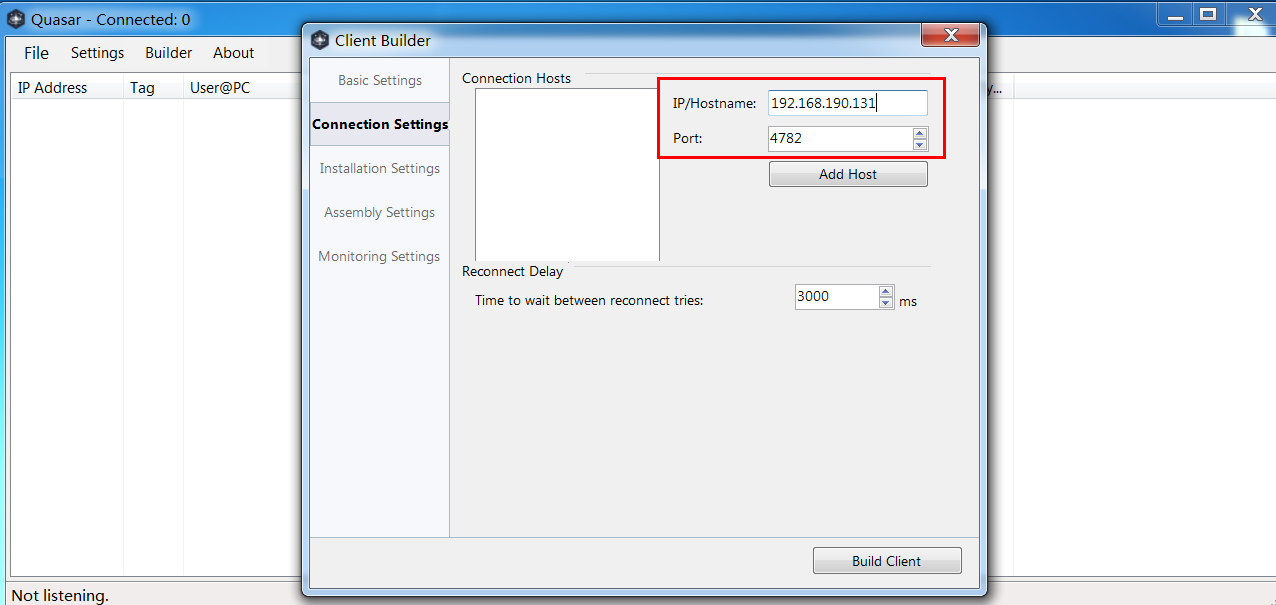Show Monitoring Settings tab
This screenshot has height=605, width=1276.
point(380,256)
